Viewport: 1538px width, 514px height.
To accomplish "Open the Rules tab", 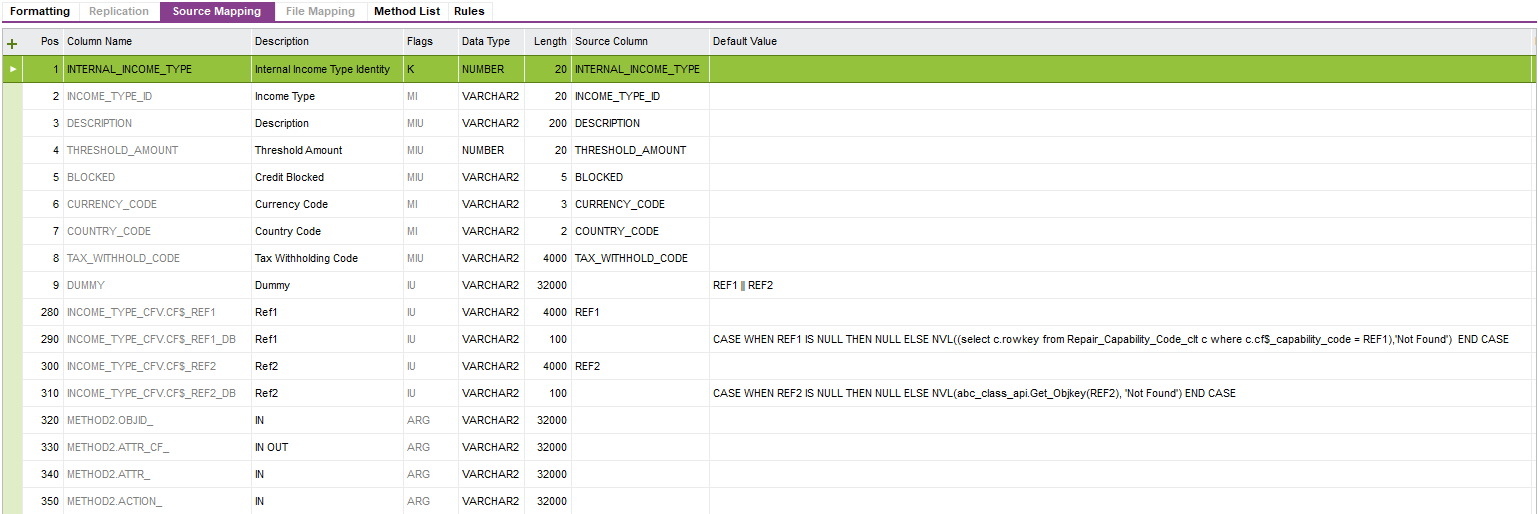I will 469,12.
